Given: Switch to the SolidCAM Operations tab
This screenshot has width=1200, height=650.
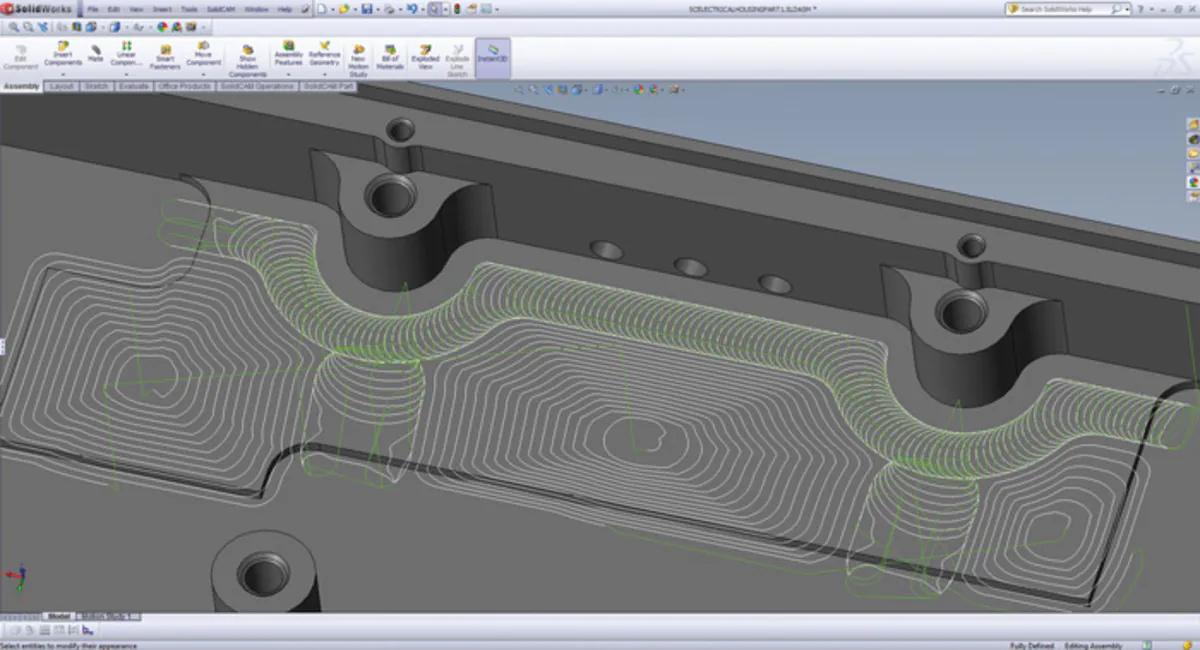Looking at the screenshot, I should pos(255,86).
